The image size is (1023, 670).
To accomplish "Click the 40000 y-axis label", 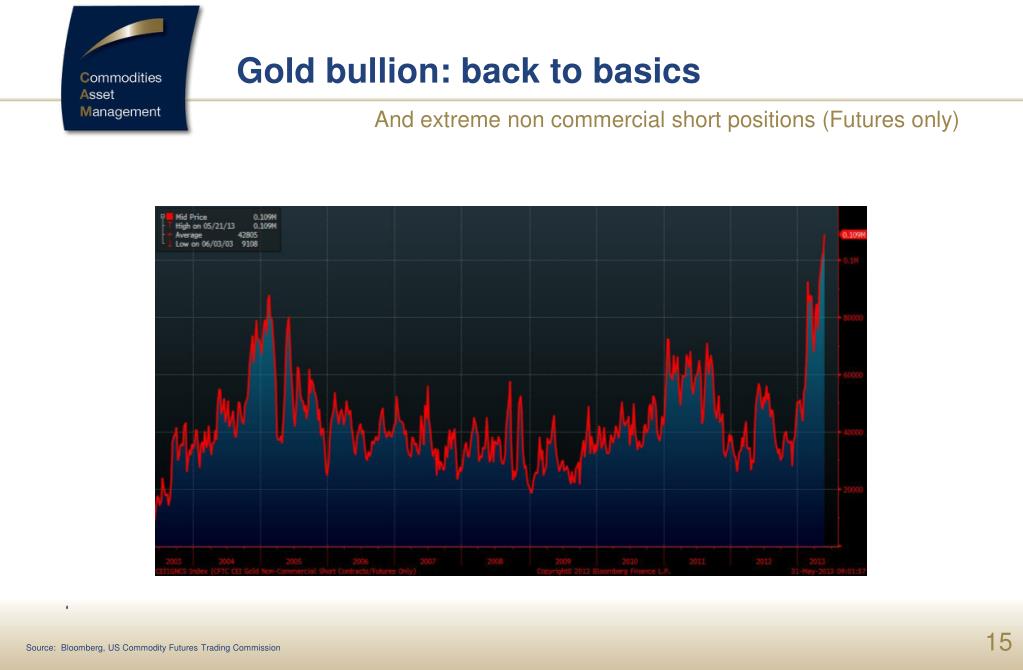I will [x=853, y=433].
